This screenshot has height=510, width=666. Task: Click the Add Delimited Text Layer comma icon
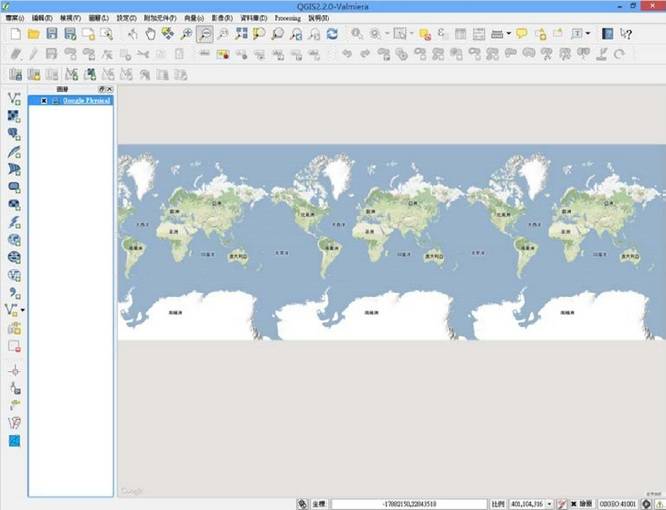click(14, 293)
